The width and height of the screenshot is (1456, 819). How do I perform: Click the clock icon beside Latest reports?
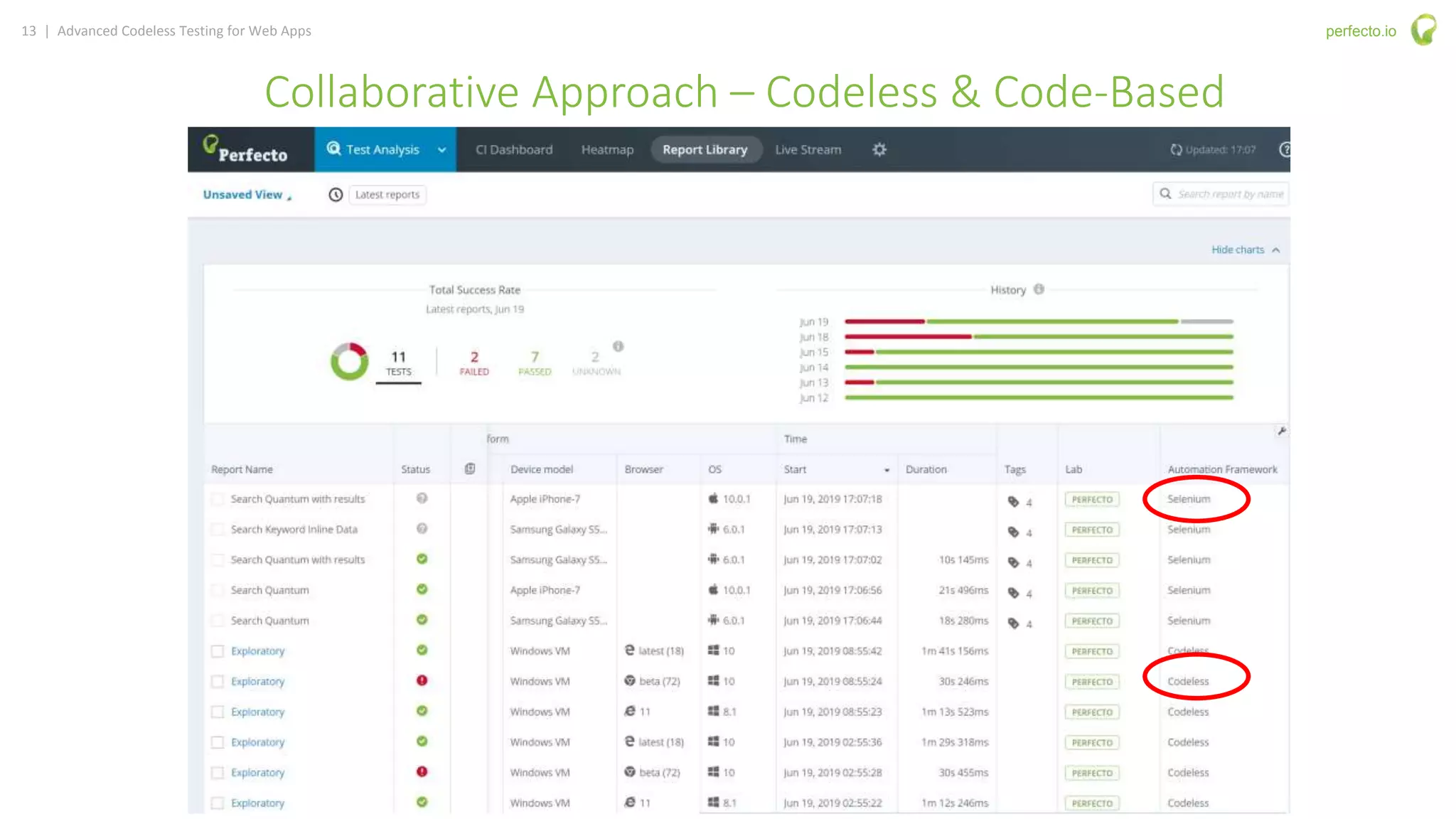click(336, 195)
